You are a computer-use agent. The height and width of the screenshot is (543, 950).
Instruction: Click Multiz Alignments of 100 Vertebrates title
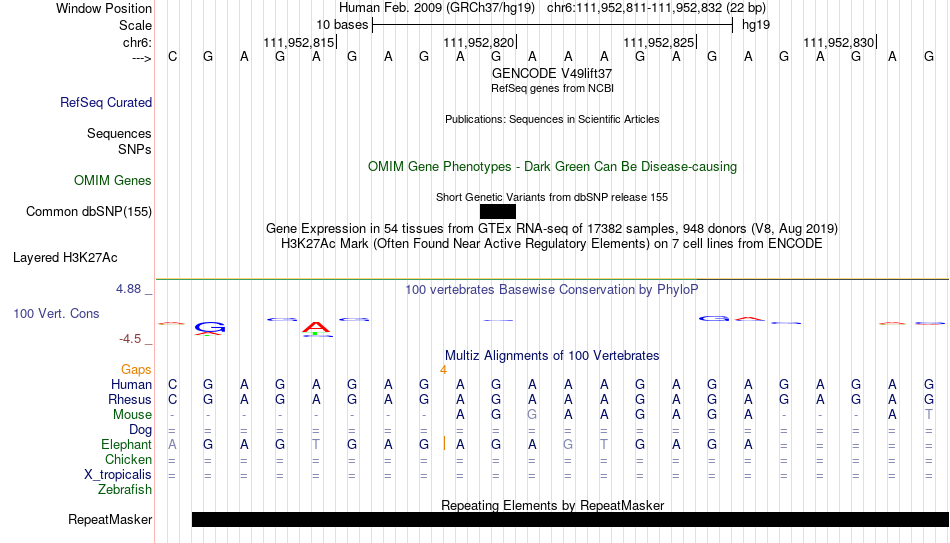(552, 356)
